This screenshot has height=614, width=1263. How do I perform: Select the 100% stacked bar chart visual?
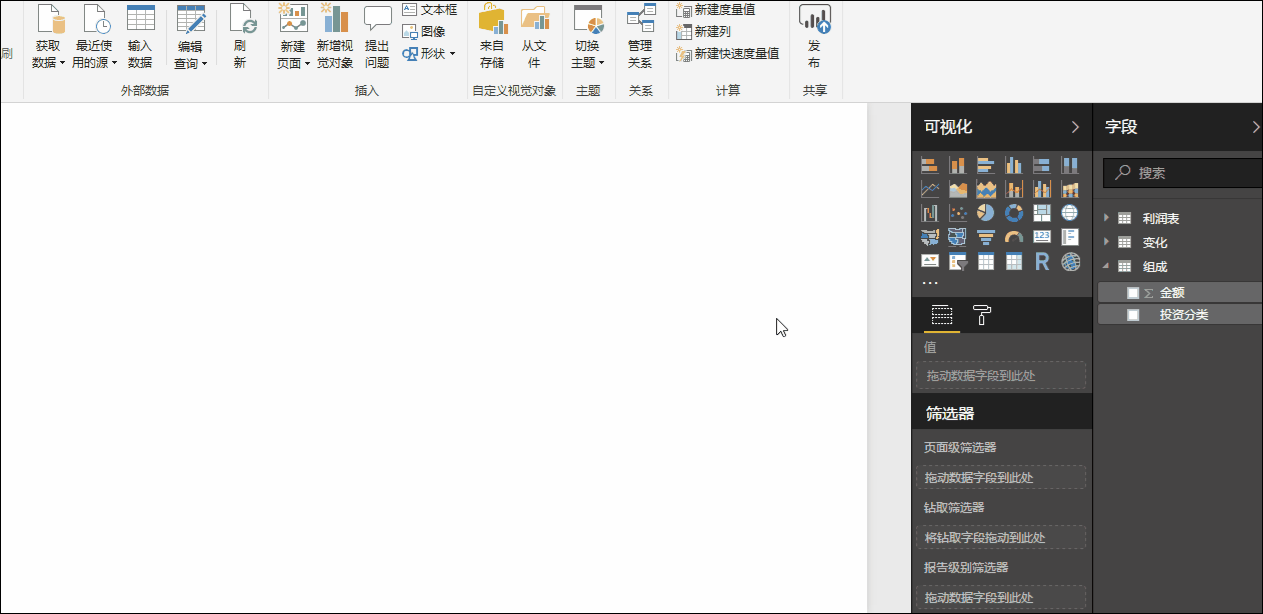pos(1042,165)
